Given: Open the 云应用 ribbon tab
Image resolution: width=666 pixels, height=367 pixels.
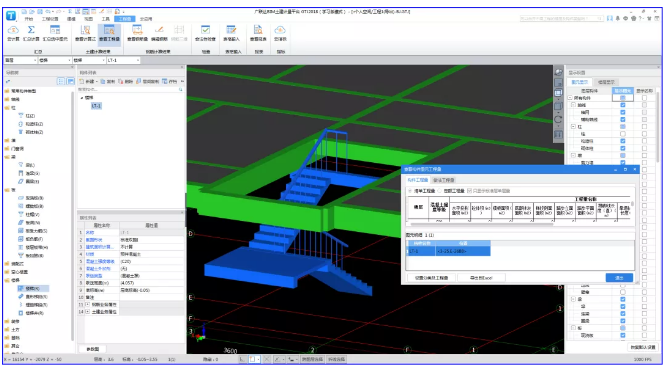Looking at the screenshot, I should 146,19.
